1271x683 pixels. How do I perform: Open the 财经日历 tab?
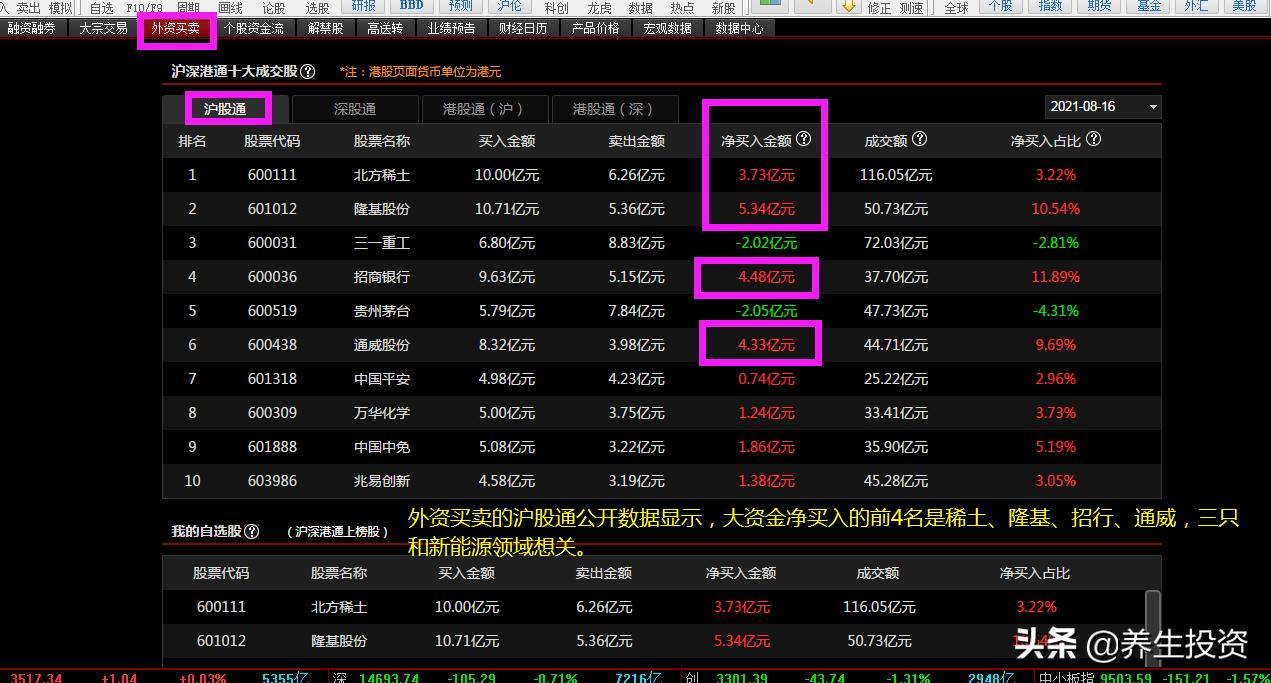click(x=523, y=29)
